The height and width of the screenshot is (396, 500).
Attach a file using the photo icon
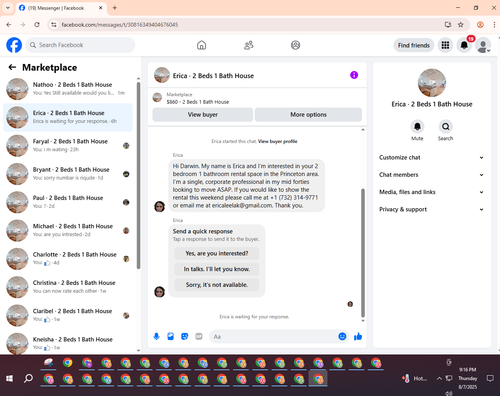(170, 336)
